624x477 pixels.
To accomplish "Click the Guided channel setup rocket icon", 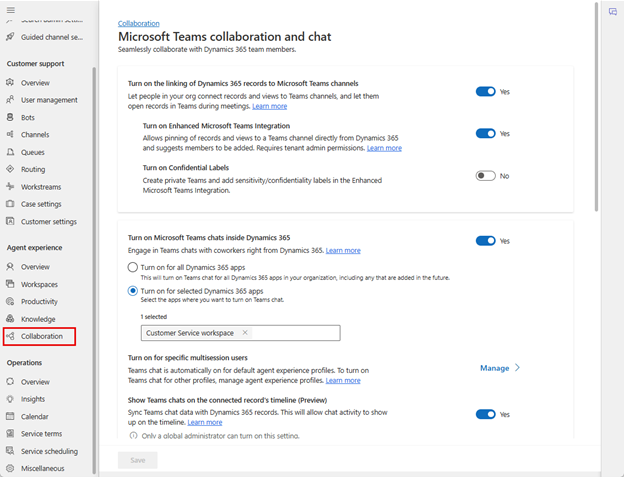I will [10, 37].
